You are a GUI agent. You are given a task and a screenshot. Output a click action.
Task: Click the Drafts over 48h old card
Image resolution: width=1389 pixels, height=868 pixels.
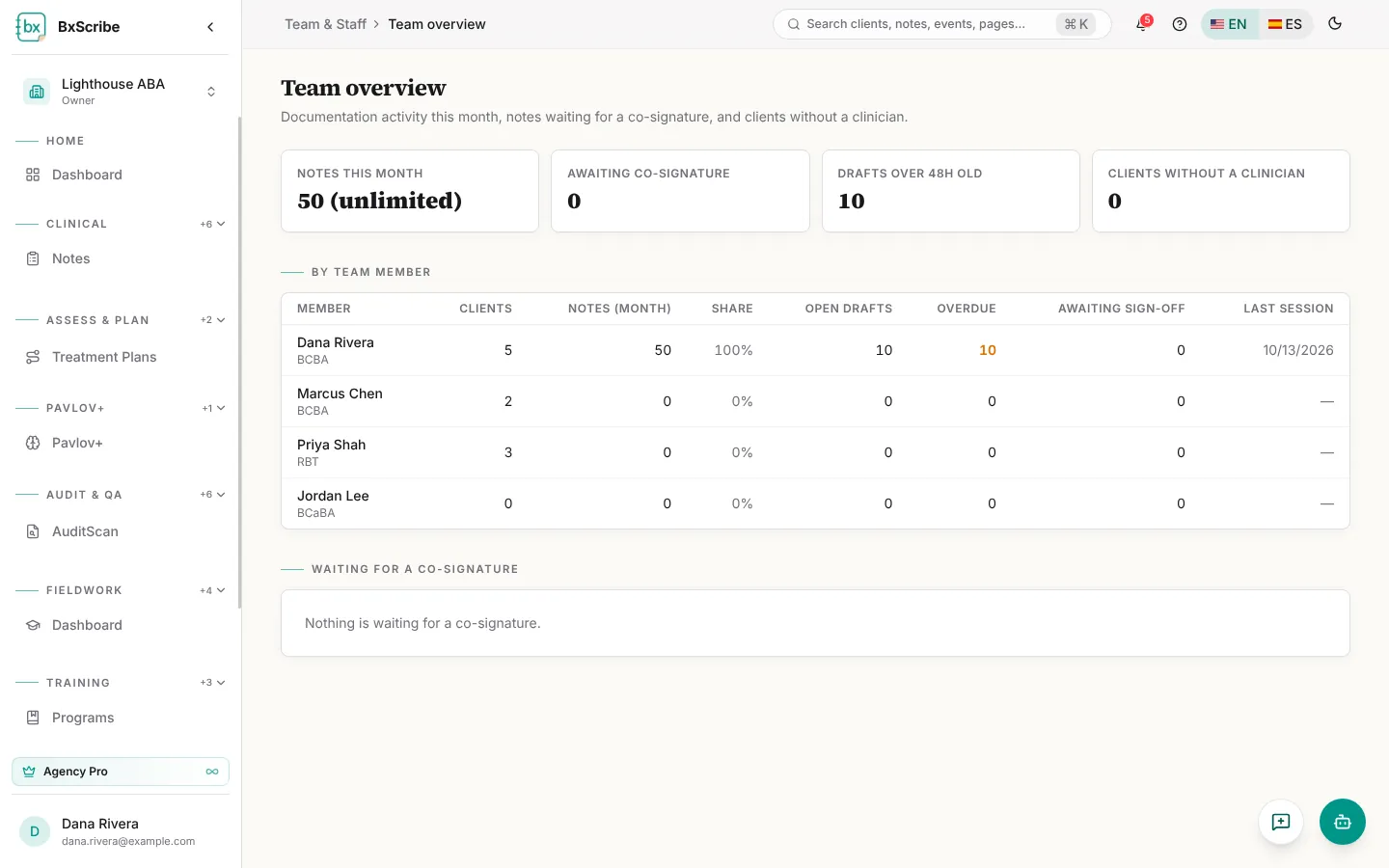click(950, 191)
